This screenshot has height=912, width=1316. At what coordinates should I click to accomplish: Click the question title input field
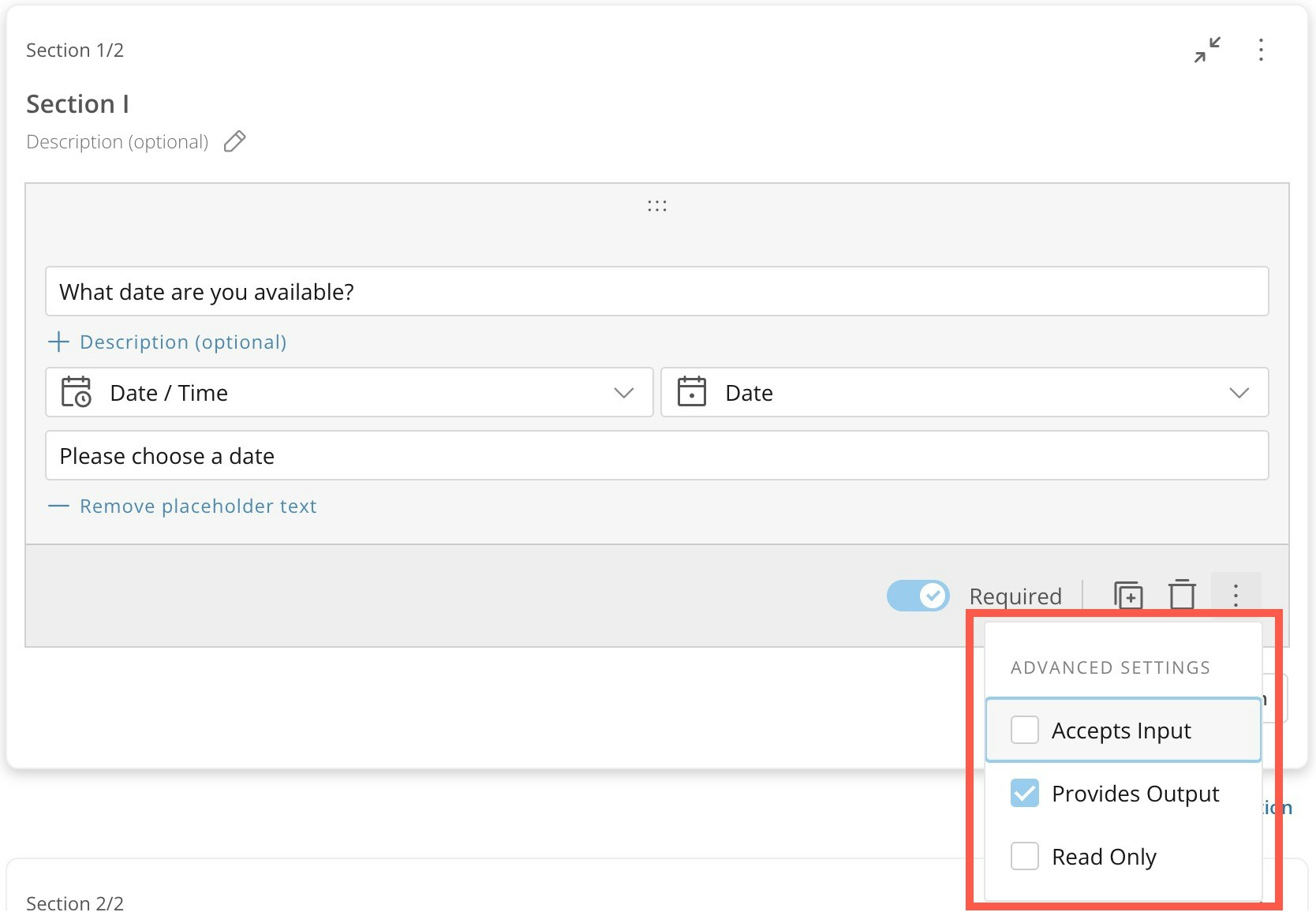tap(657, 291)
